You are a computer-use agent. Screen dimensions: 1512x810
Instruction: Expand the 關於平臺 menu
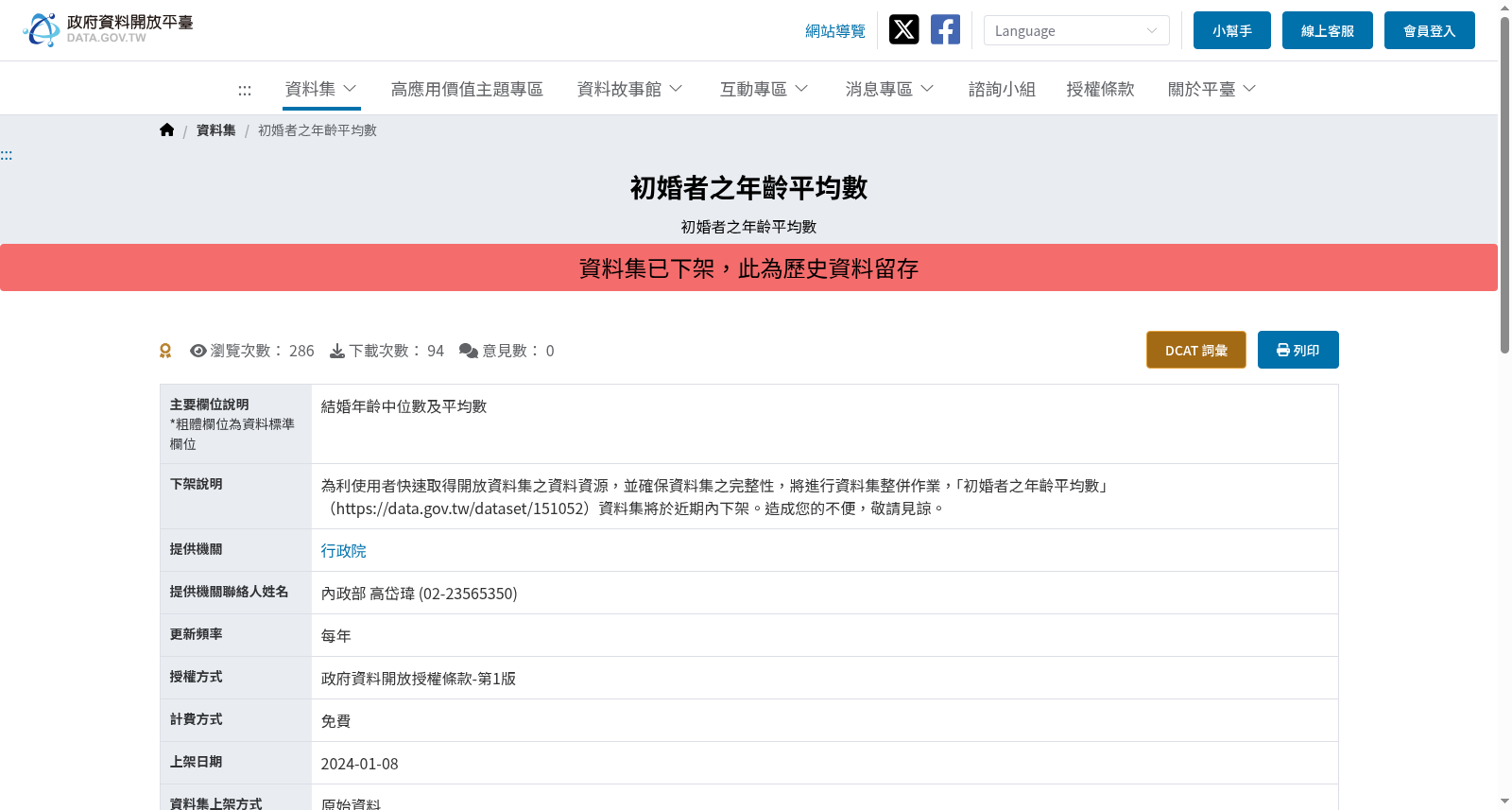pyautogui.click(x=1212, y=89)
